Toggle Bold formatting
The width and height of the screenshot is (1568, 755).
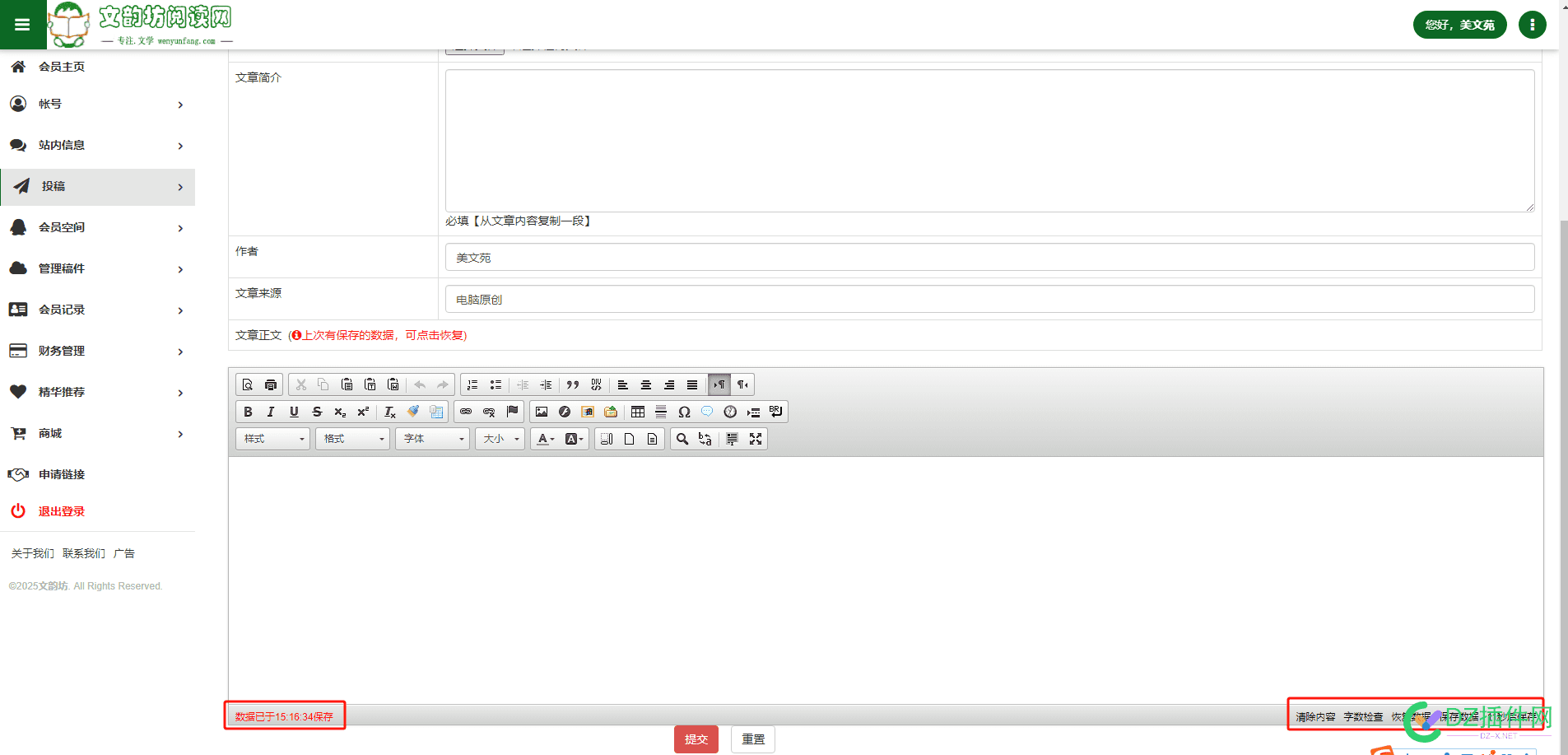pos(248,412)
